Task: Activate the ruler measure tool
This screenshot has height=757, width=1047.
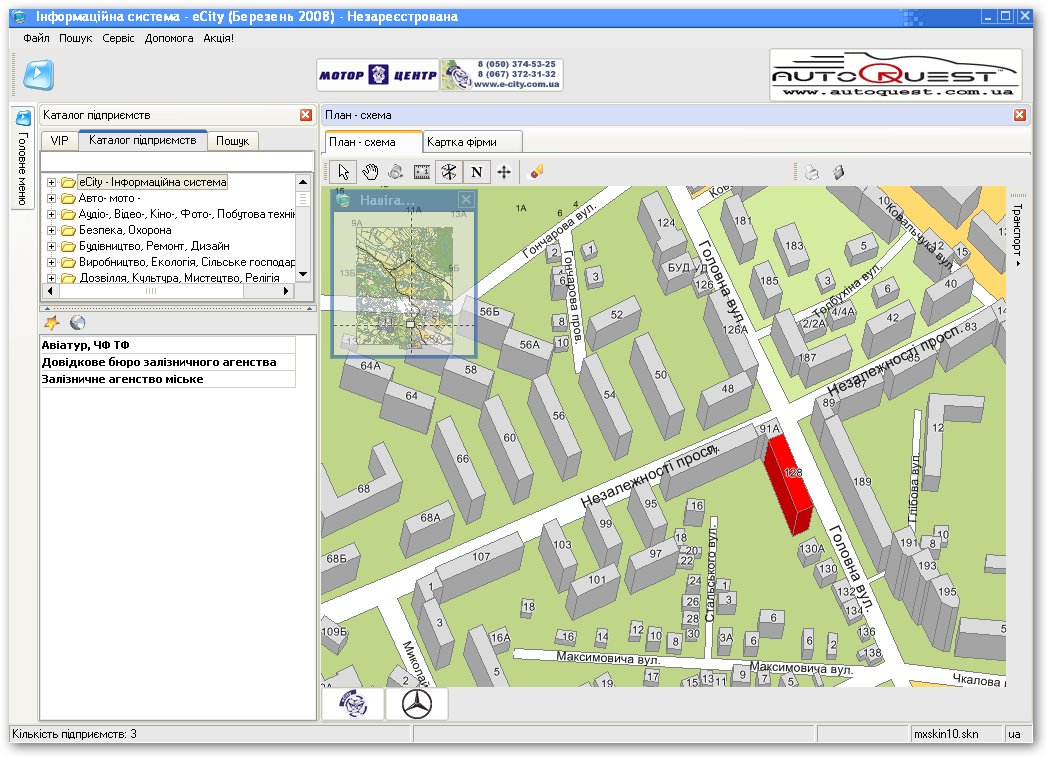Action: click(422, 172)
